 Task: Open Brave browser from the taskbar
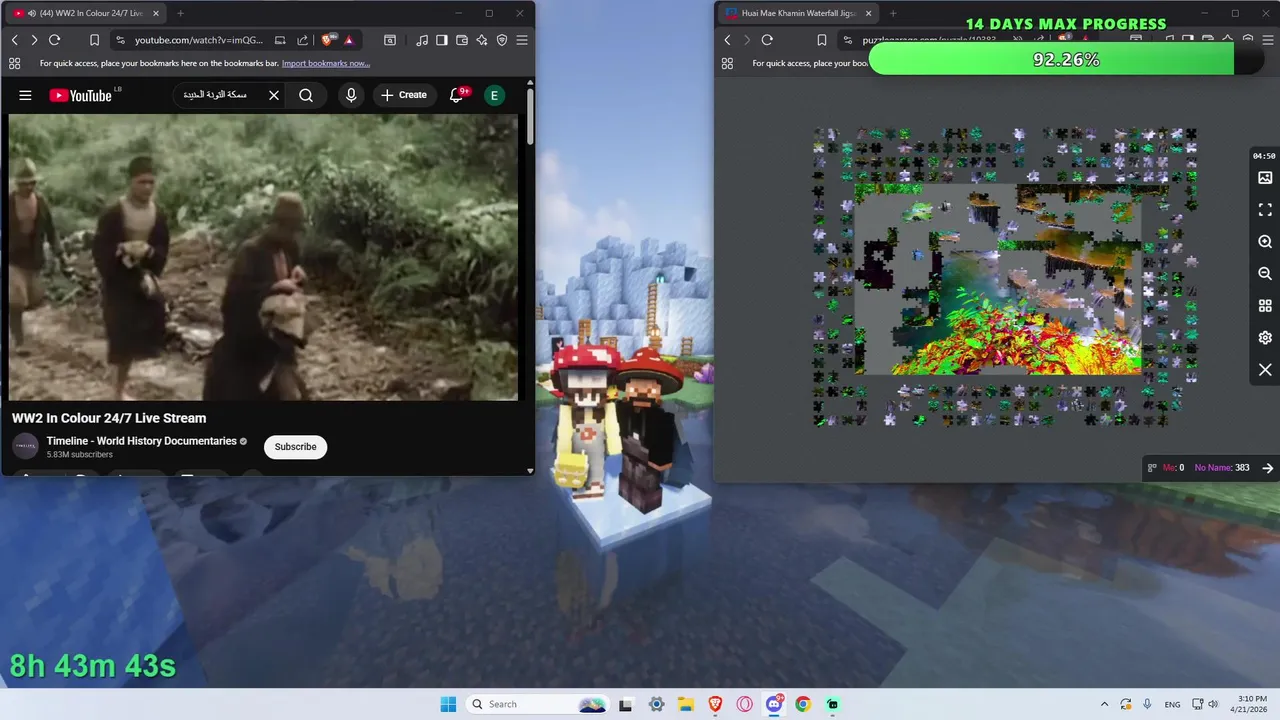(x=715, y=704)
